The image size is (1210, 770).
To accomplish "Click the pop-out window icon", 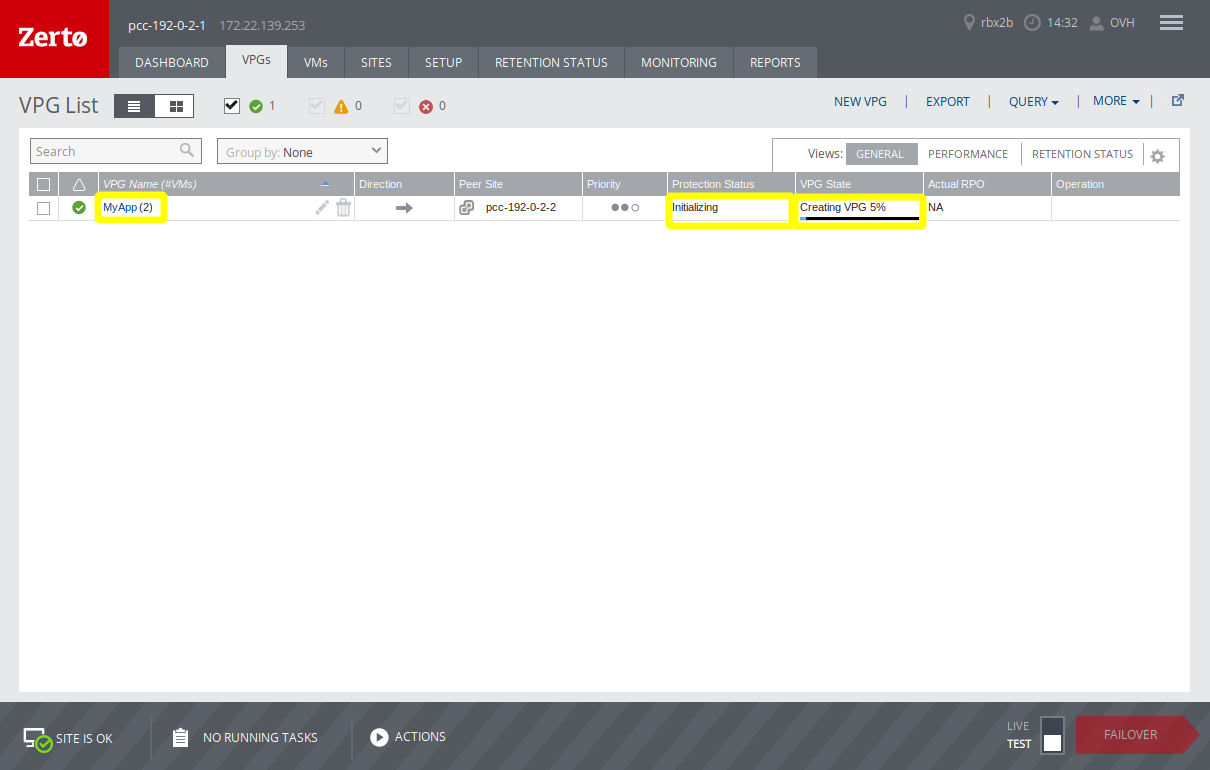I will [1177, 101].
